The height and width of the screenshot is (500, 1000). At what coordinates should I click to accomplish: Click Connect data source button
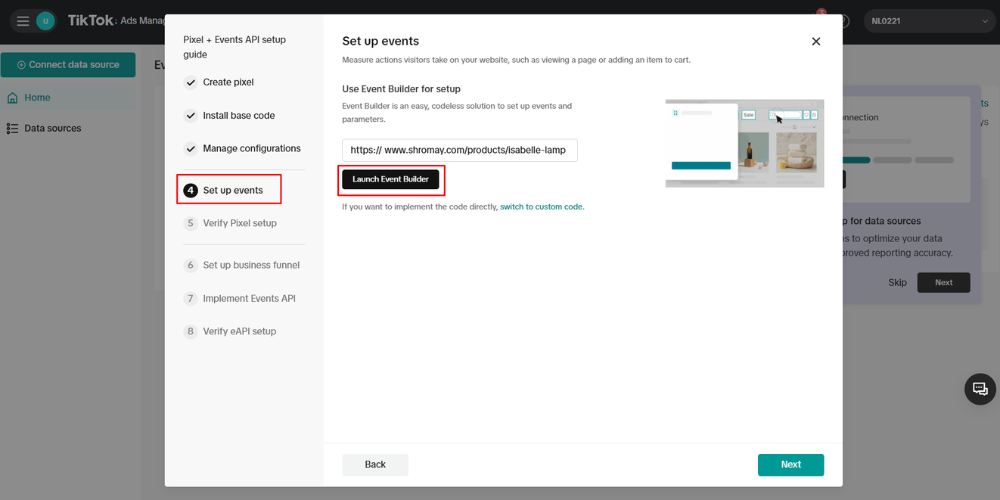pos(68,64)
